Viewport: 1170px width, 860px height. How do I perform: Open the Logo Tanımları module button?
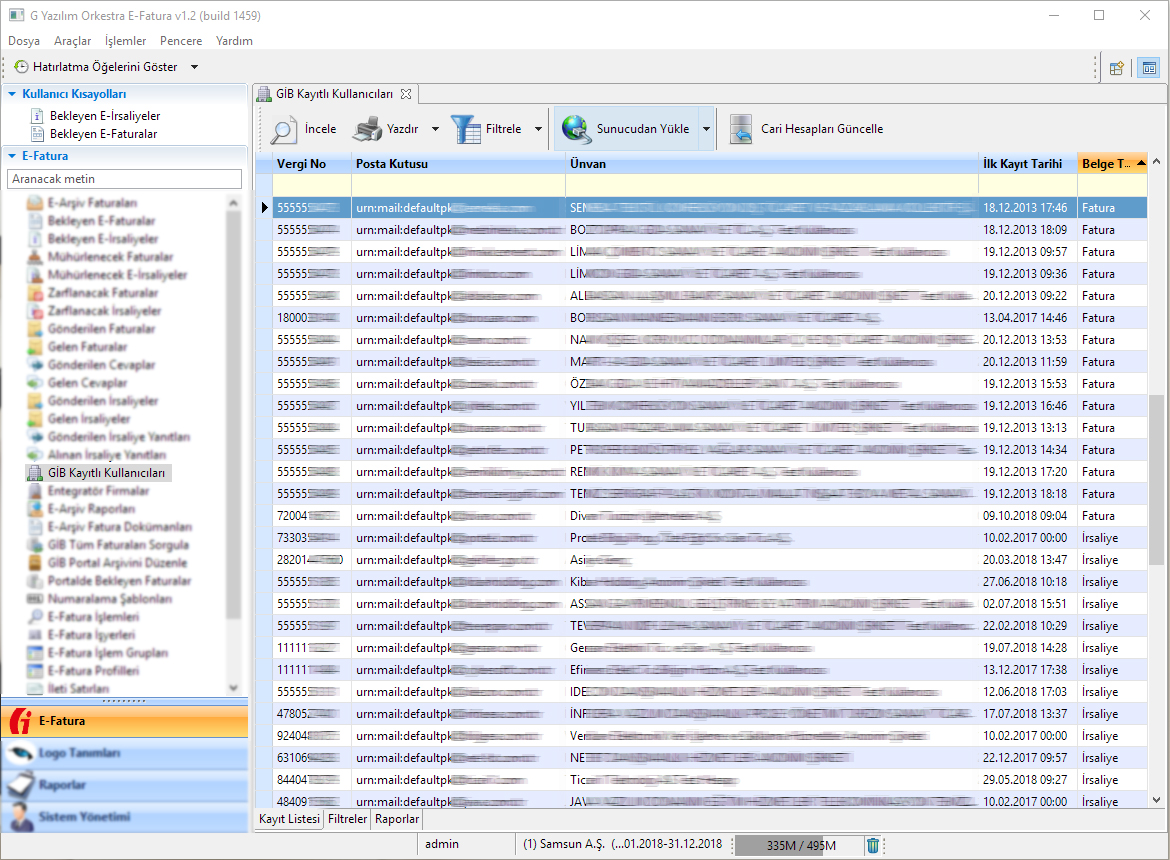80,753
